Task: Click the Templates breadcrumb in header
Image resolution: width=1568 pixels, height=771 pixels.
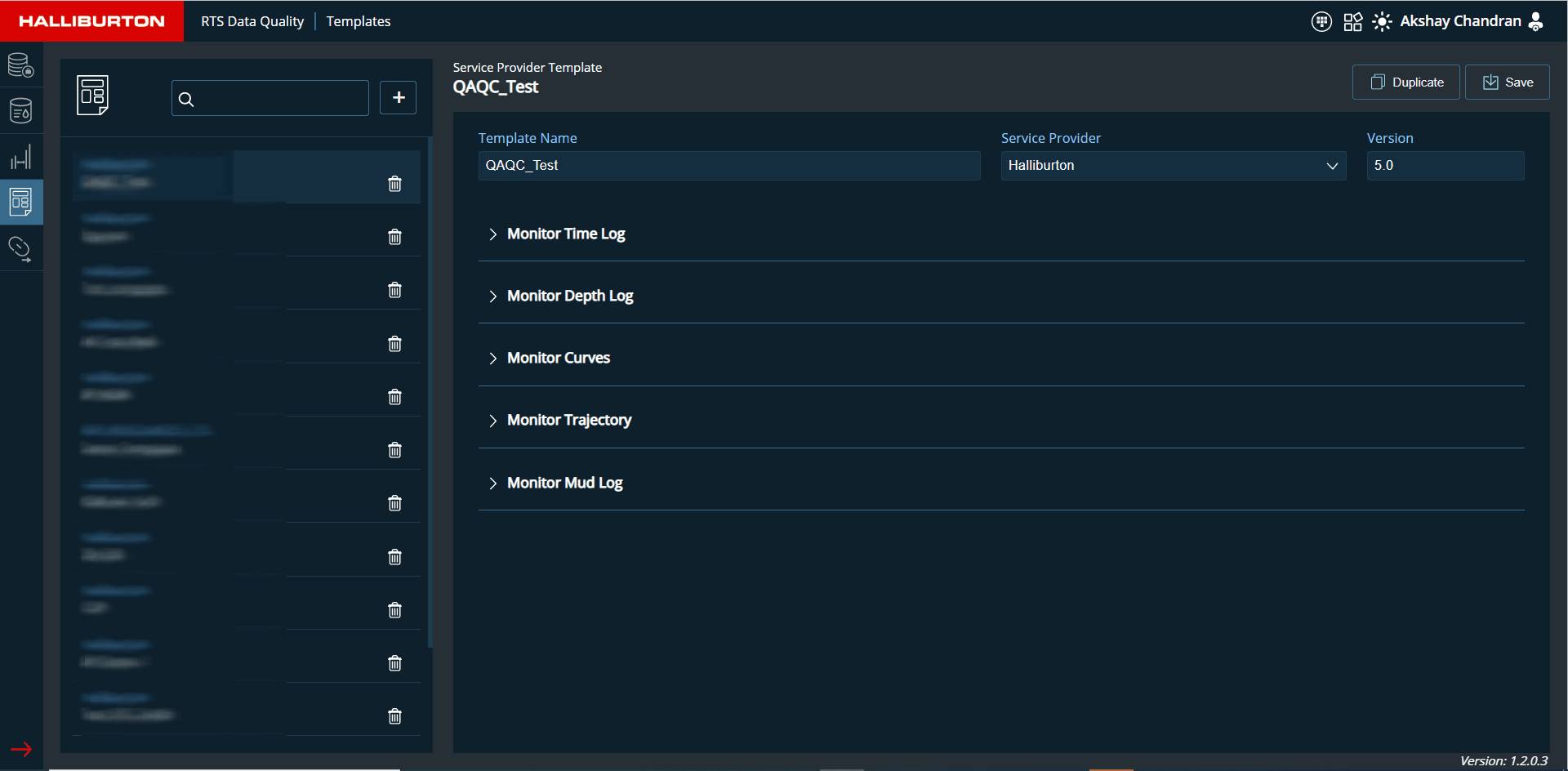Action: point(359,21)
